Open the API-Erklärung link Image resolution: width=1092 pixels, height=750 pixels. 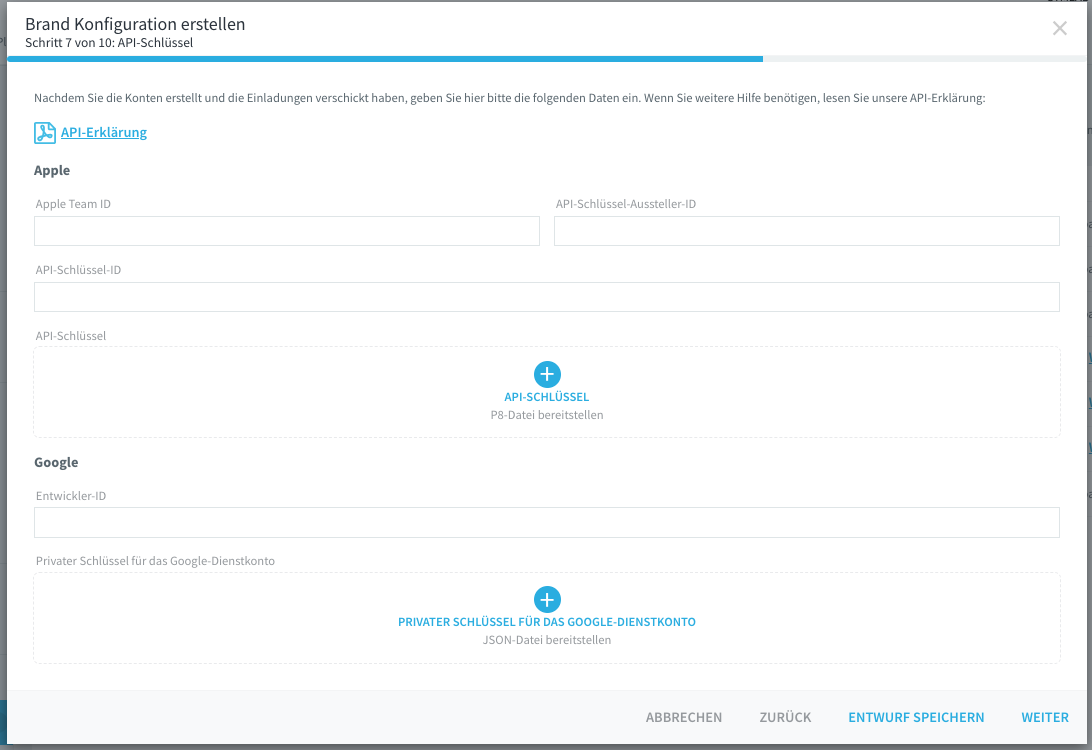[x=104, y=132]
